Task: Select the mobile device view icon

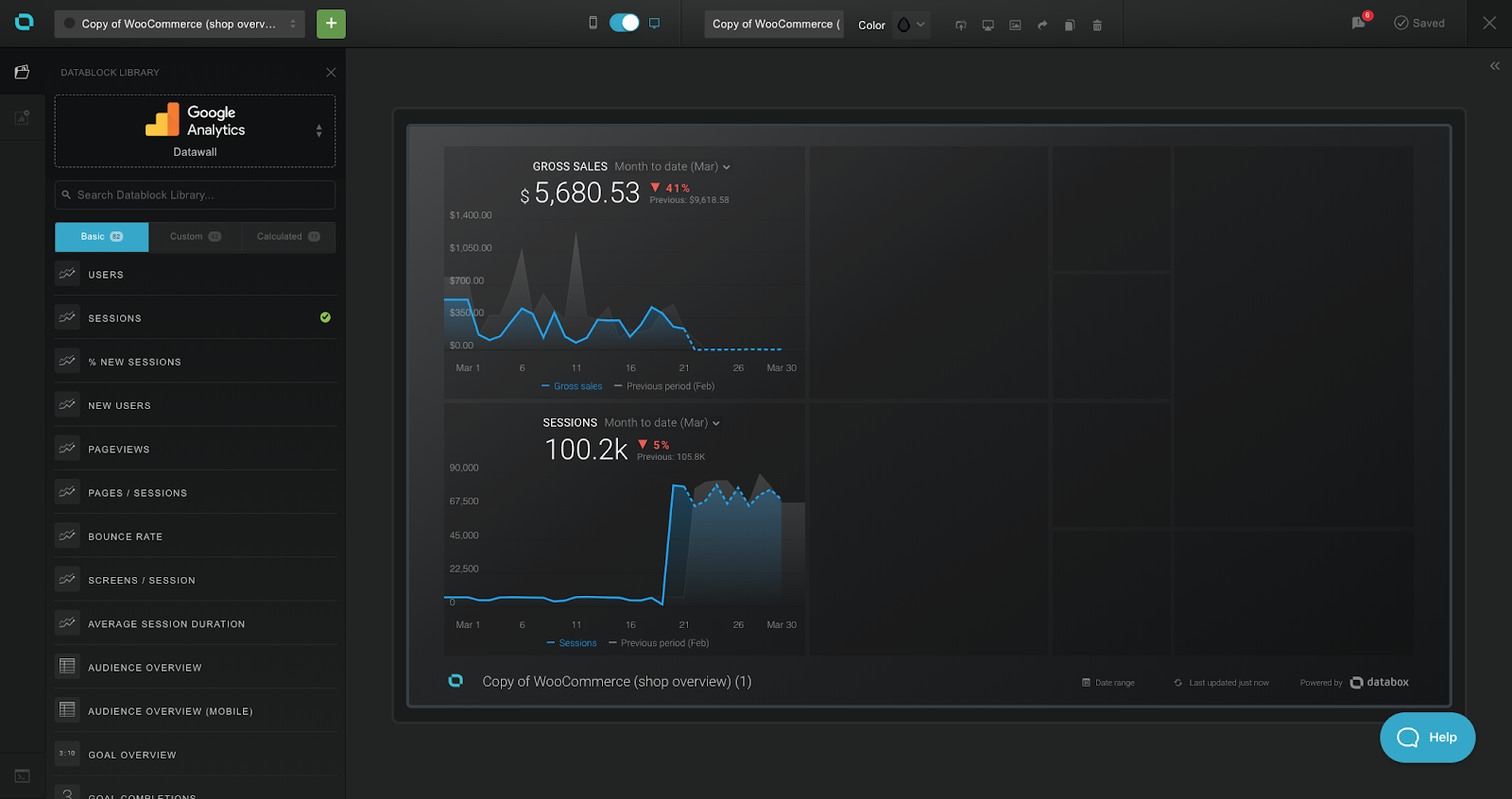Action: [593, 23]
